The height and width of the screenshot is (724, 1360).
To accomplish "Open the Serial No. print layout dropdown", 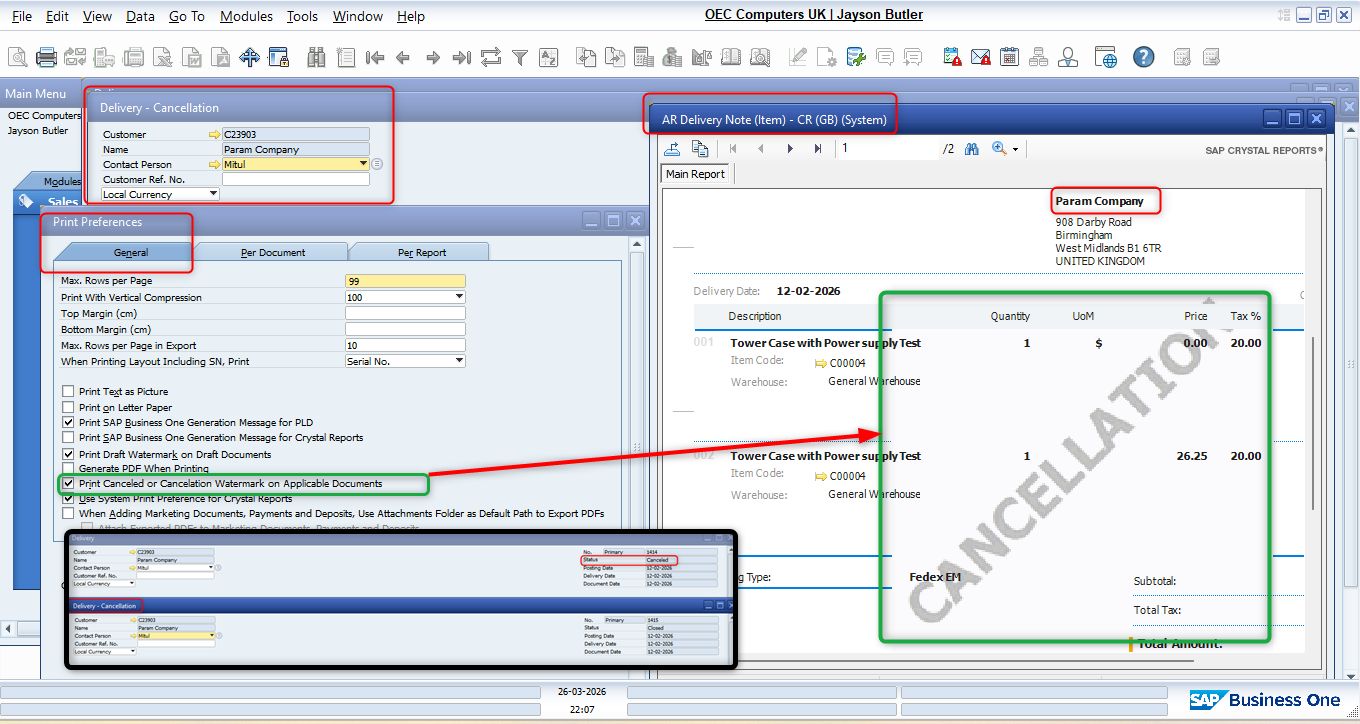I will pyautogui.click(x=459, y=361).
